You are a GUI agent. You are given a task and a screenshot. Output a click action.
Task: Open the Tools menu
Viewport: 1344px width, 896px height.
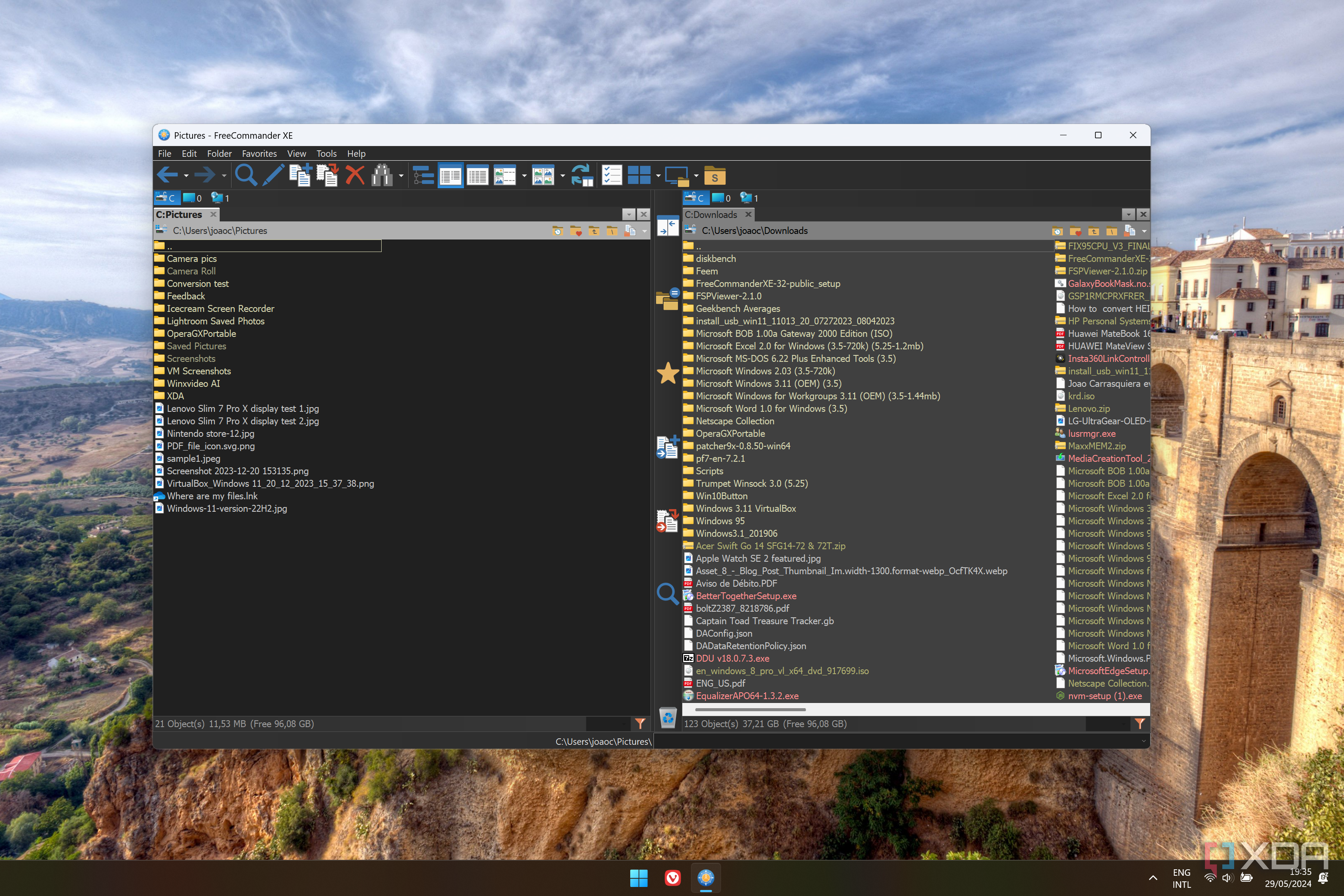point(326,154)
